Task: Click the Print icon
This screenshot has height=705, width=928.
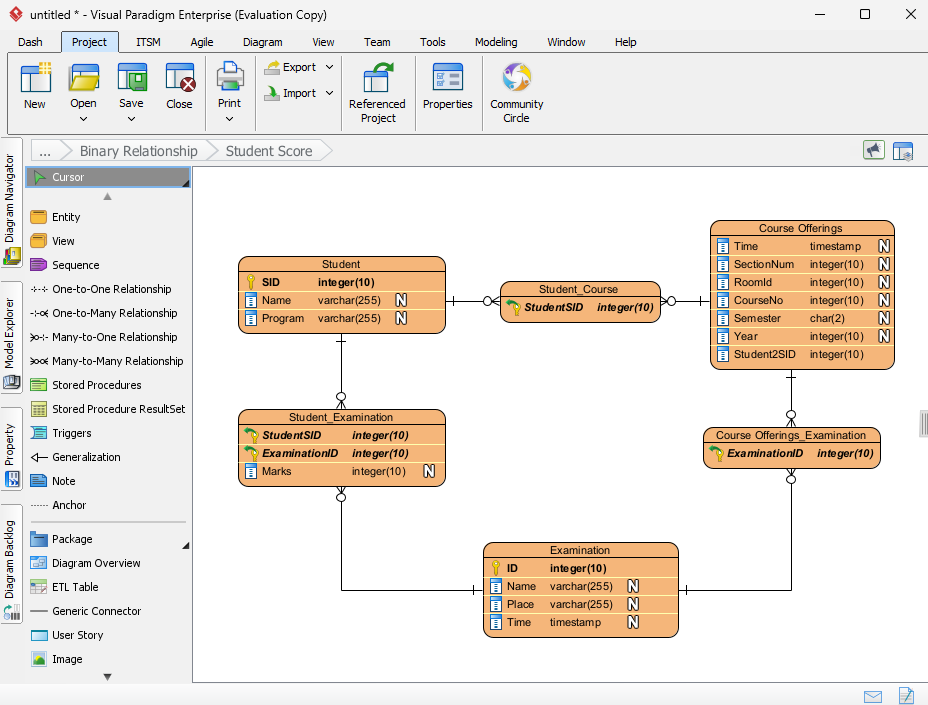Action: 230,77
